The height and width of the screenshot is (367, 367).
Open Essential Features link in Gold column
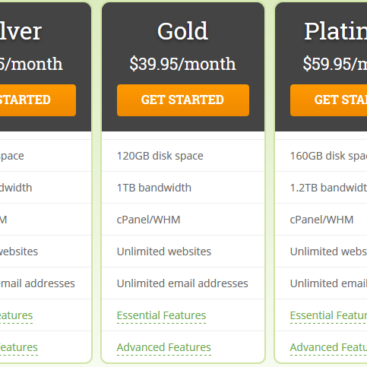(161, 315)
